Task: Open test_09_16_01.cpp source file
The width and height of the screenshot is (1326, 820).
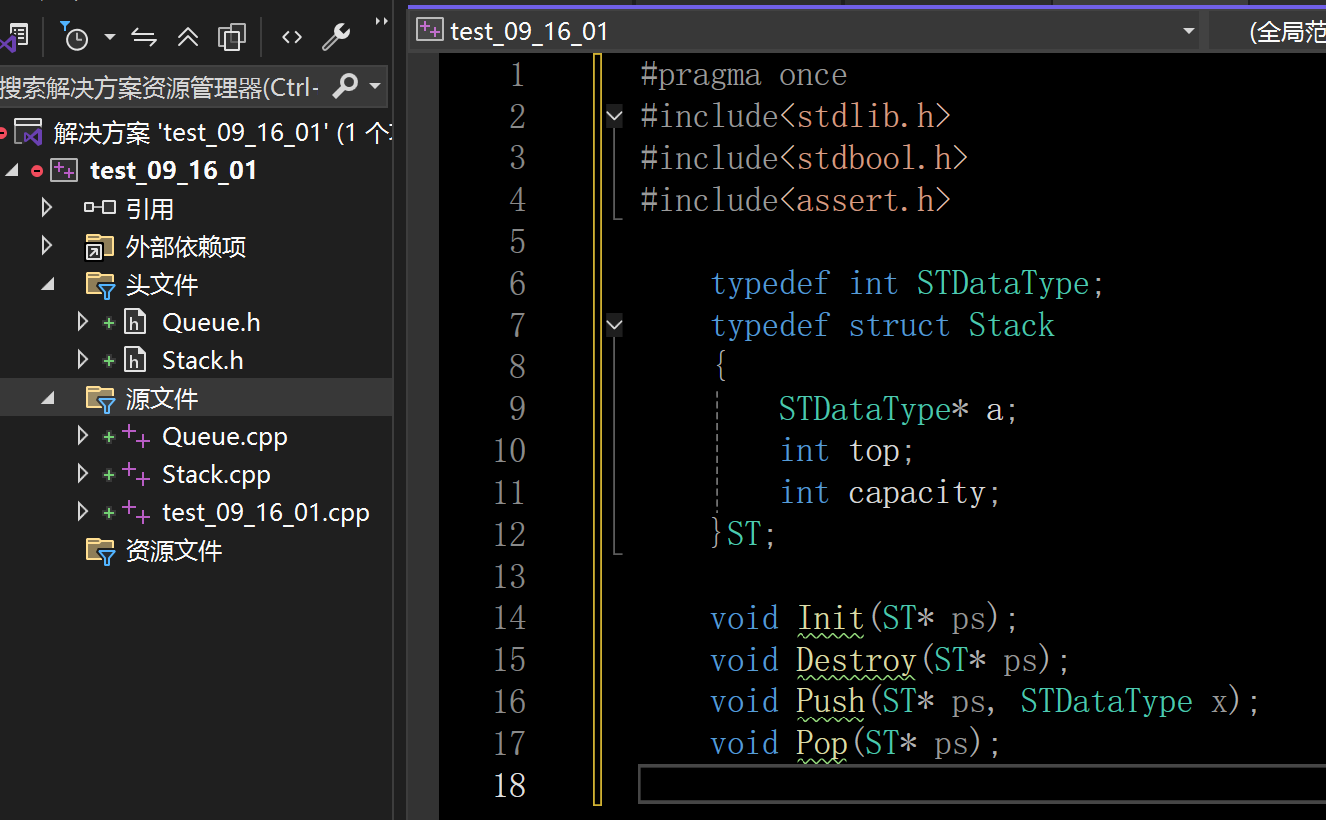Action: (266, 513)
